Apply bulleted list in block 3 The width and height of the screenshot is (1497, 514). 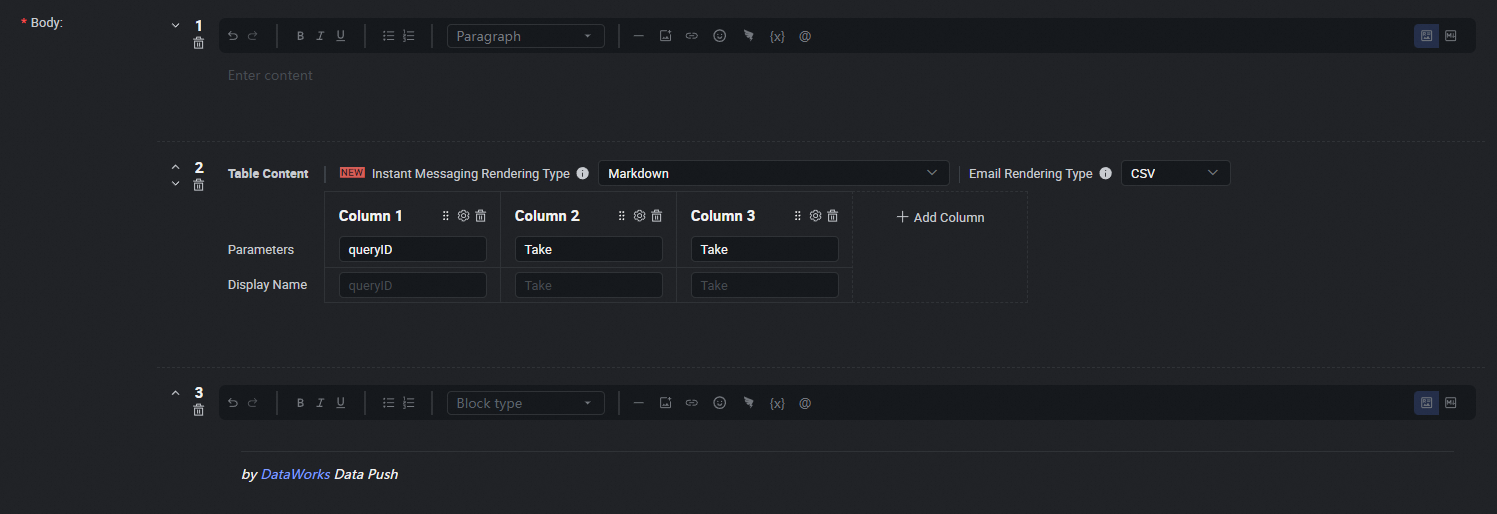point(388,403)
